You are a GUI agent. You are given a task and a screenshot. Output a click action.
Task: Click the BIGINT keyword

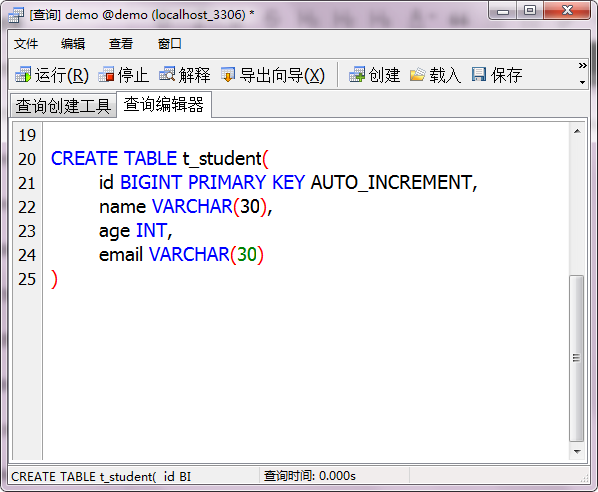tap(151, 182)
